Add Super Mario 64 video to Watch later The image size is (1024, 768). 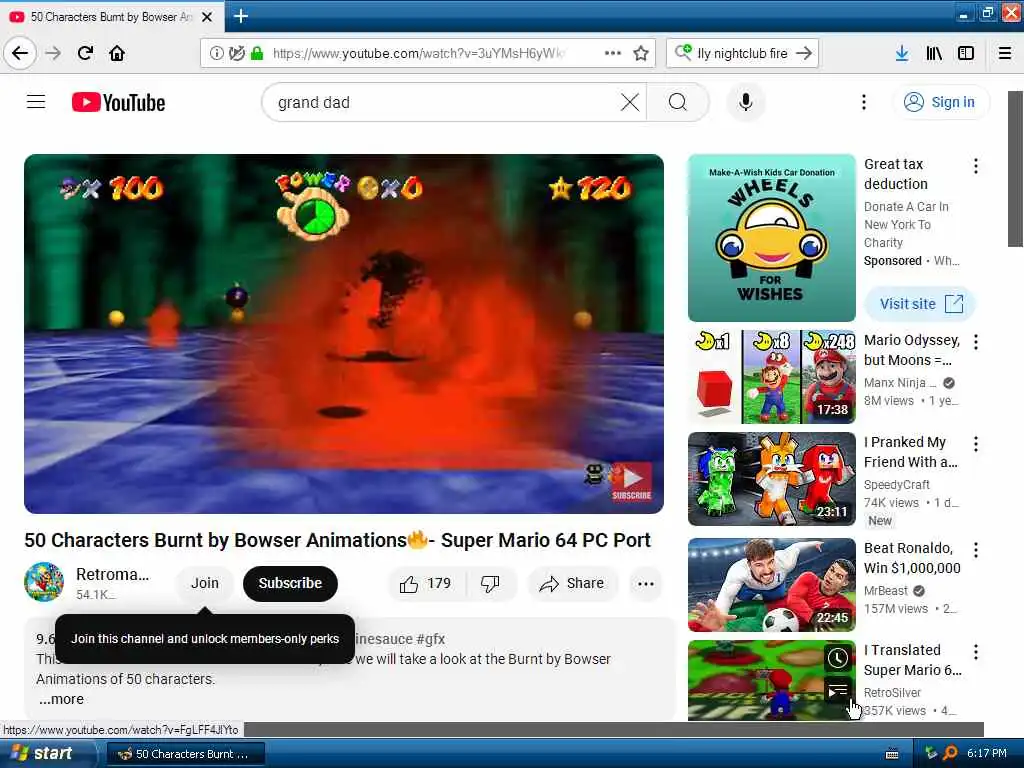(837, 658)
